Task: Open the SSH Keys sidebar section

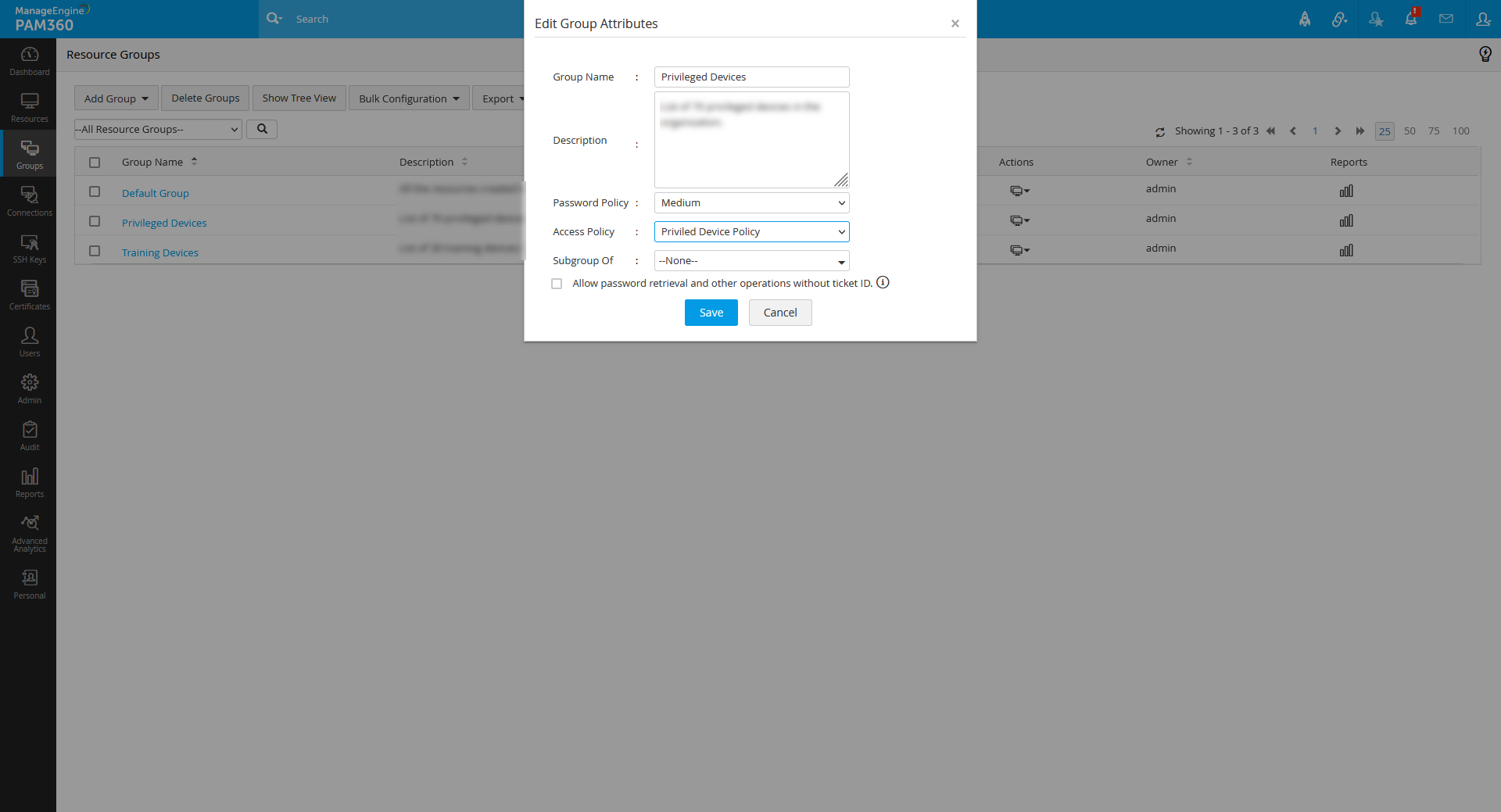Action: 29,249
